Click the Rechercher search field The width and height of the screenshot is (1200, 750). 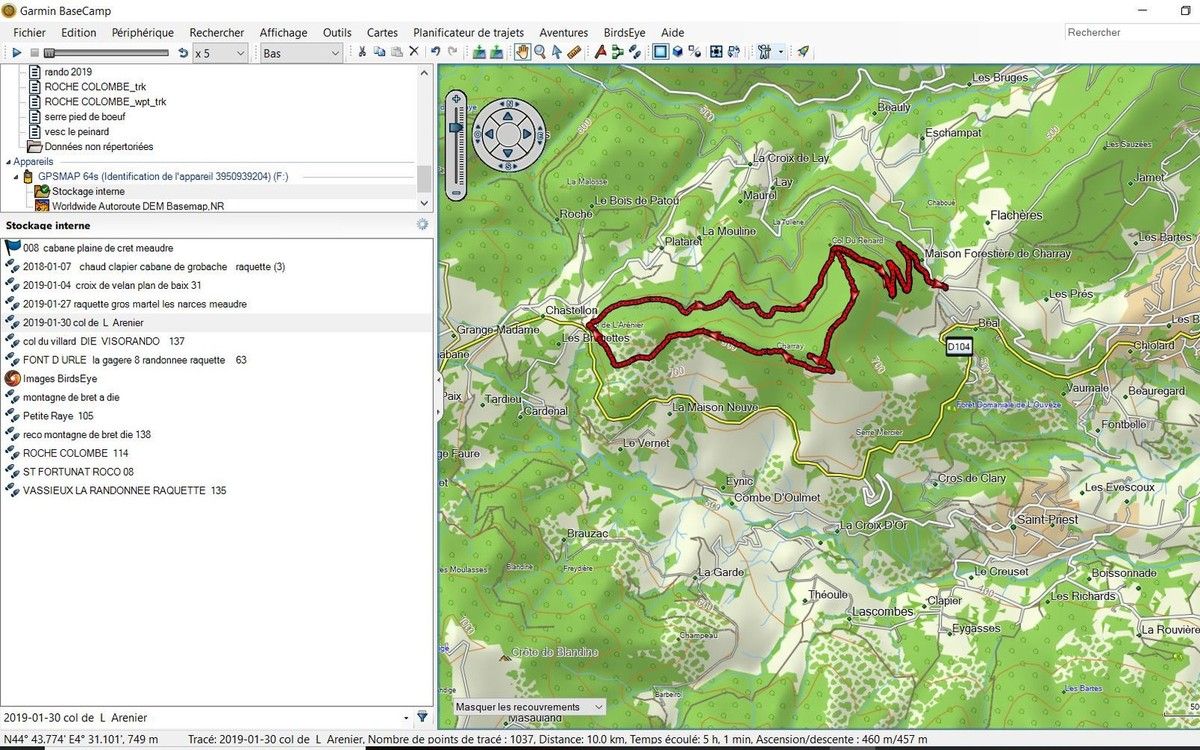(1130, 32)
